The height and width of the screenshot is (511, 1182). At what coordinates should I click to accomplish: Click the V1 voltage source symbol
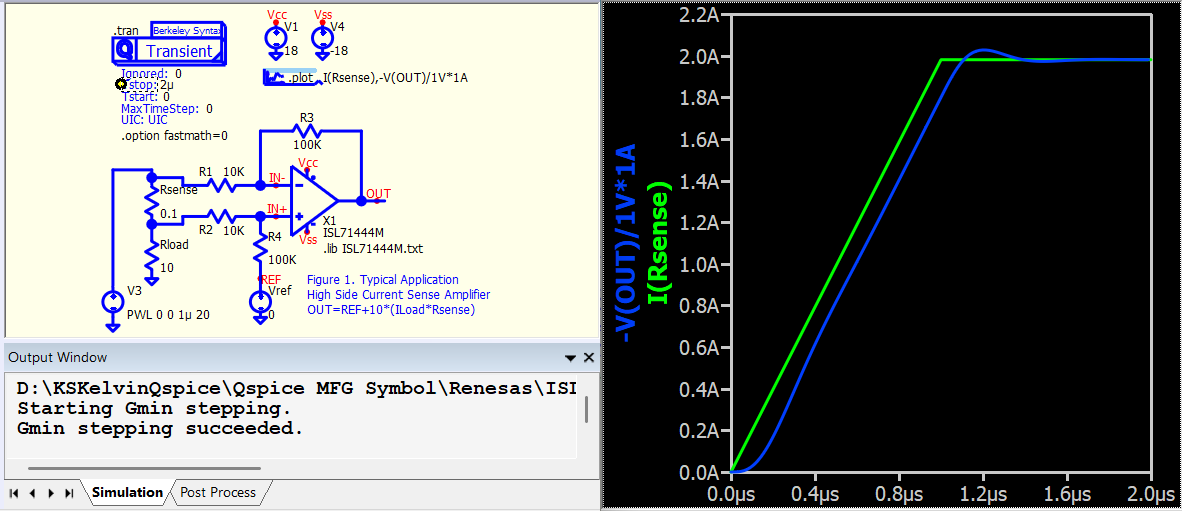click(x=276, y=39)
